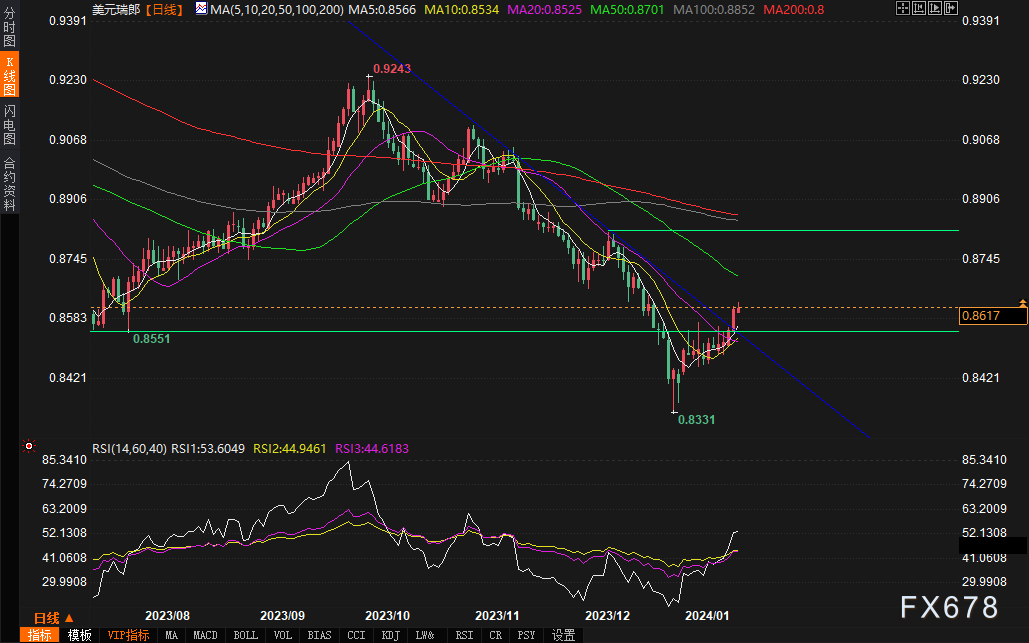Viewport: 1029px width, 643px height.
Task: Select the 闪电图 tab in left sidebar
Action: point(9,124)
